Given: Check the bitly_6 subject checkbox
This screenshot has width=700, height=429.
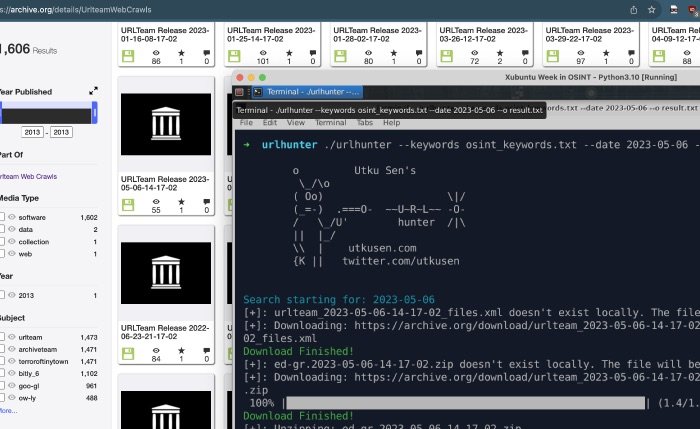Looking at the screenshot, I should pos(2,373).
